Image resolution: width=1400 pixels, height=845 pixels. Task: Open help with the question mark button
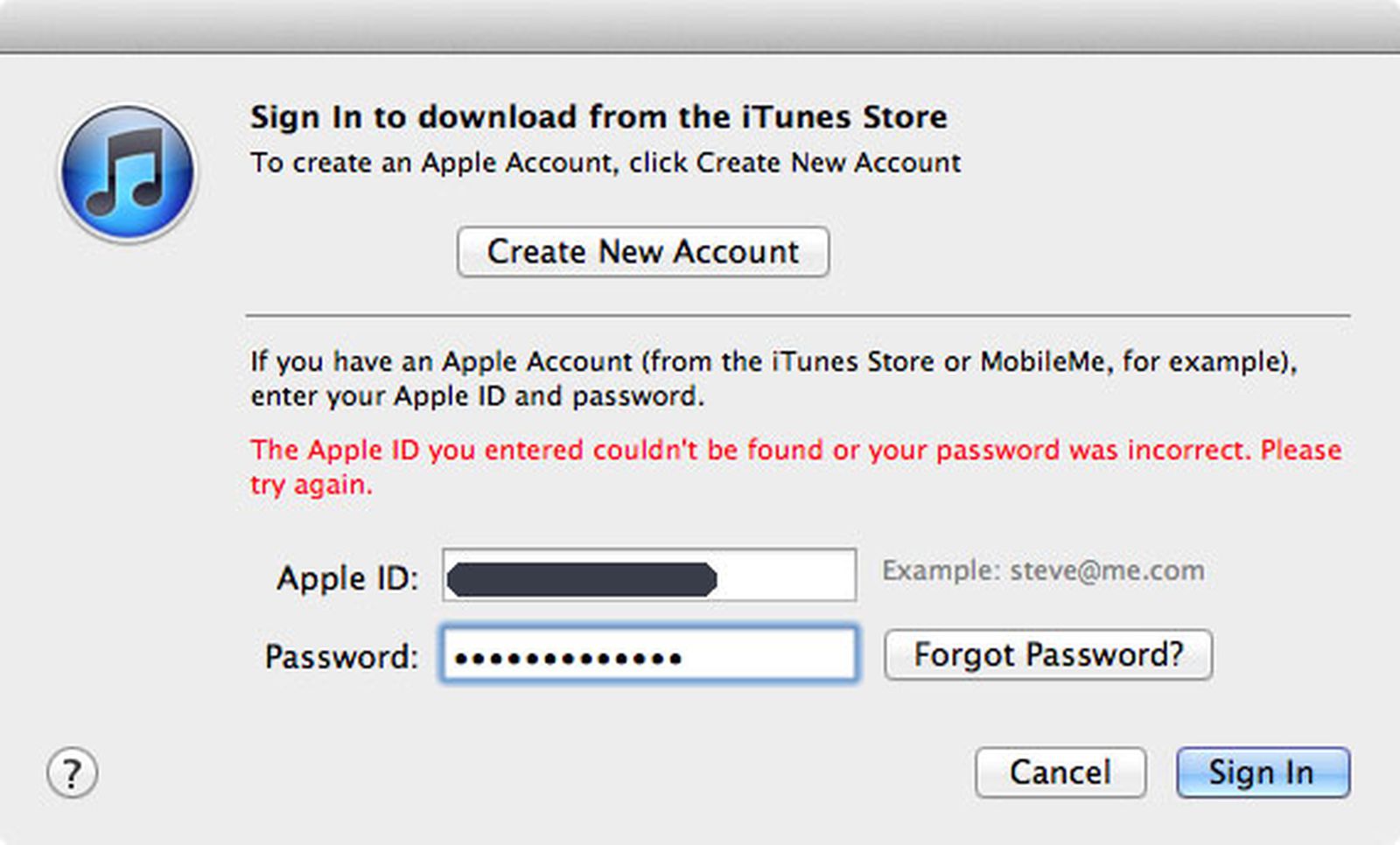pyautogui.click(x=72, y=773)
